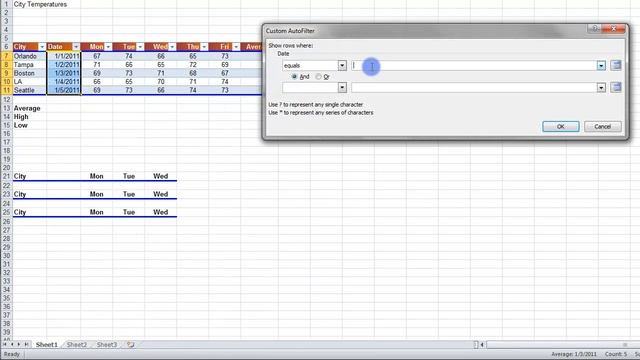Select row 11 header
Screen dimensions: 640x360
tap(6, 90)
